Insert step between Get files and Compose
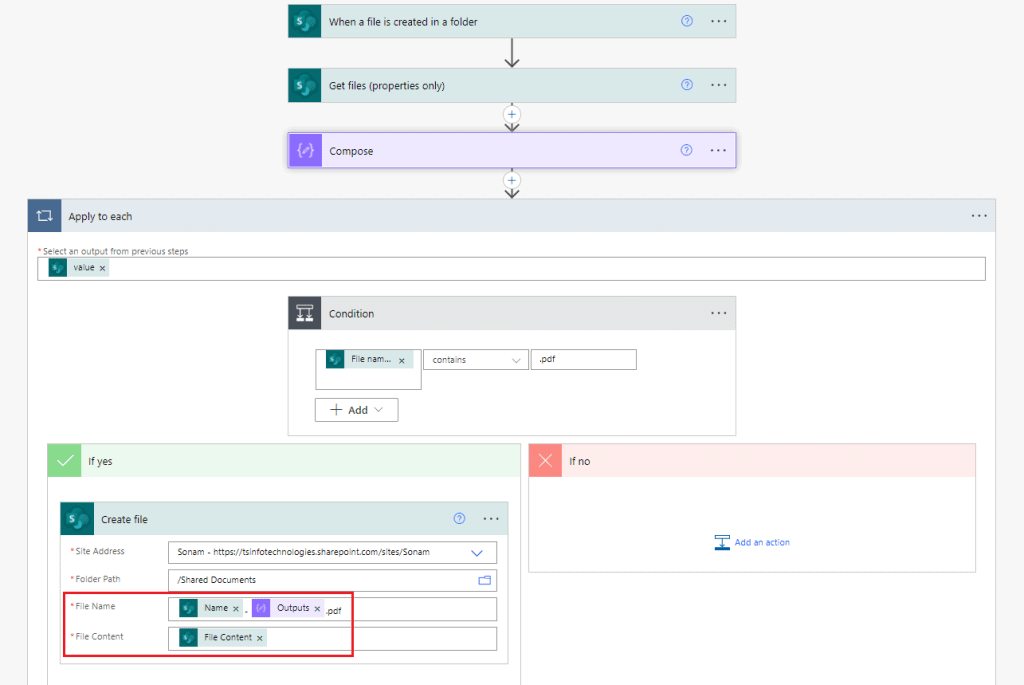The image size is (1024, 685). coord(511,114)
